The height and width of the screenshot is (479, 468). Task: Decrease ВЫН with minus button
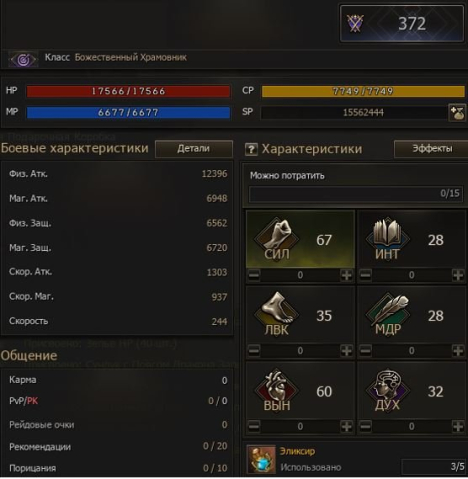coord(254,426)
